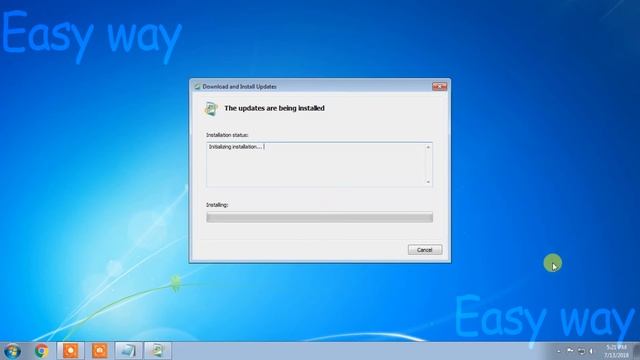Show hidden tray icons arrow

pyautogui.click(x=559, y=351)
